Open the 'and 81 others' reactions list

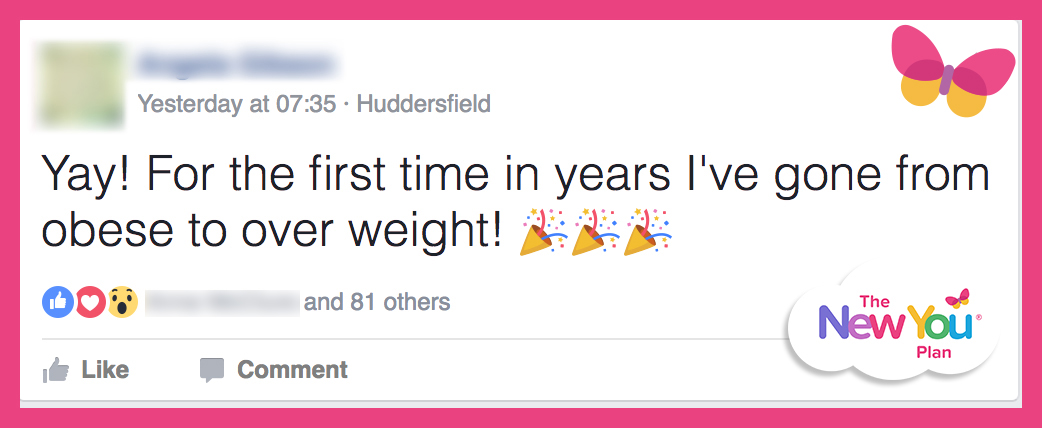(377, 302)
